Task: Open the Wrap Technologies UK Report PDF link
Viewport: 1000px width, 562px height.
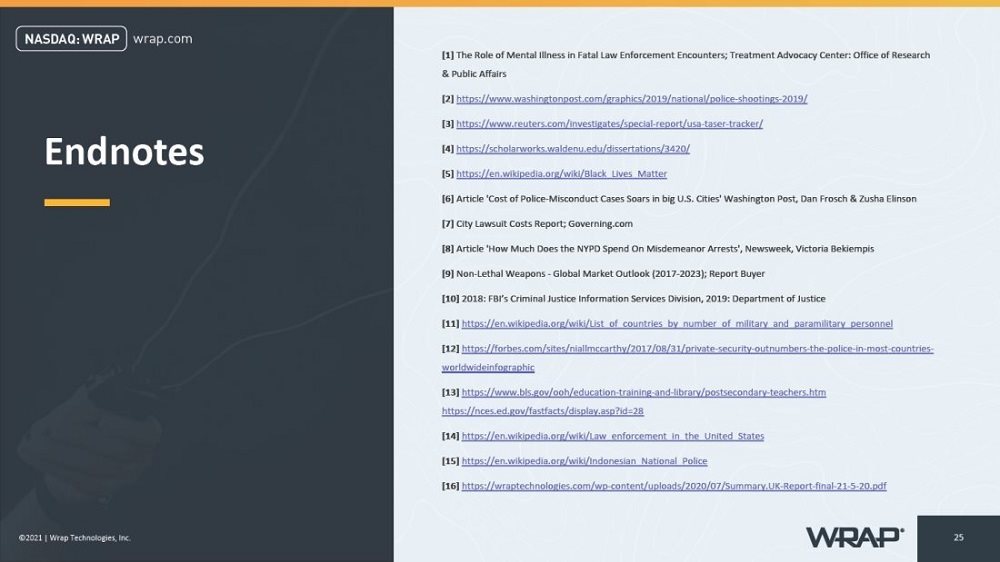Action: pyautogui.click(x=673, y=485)
